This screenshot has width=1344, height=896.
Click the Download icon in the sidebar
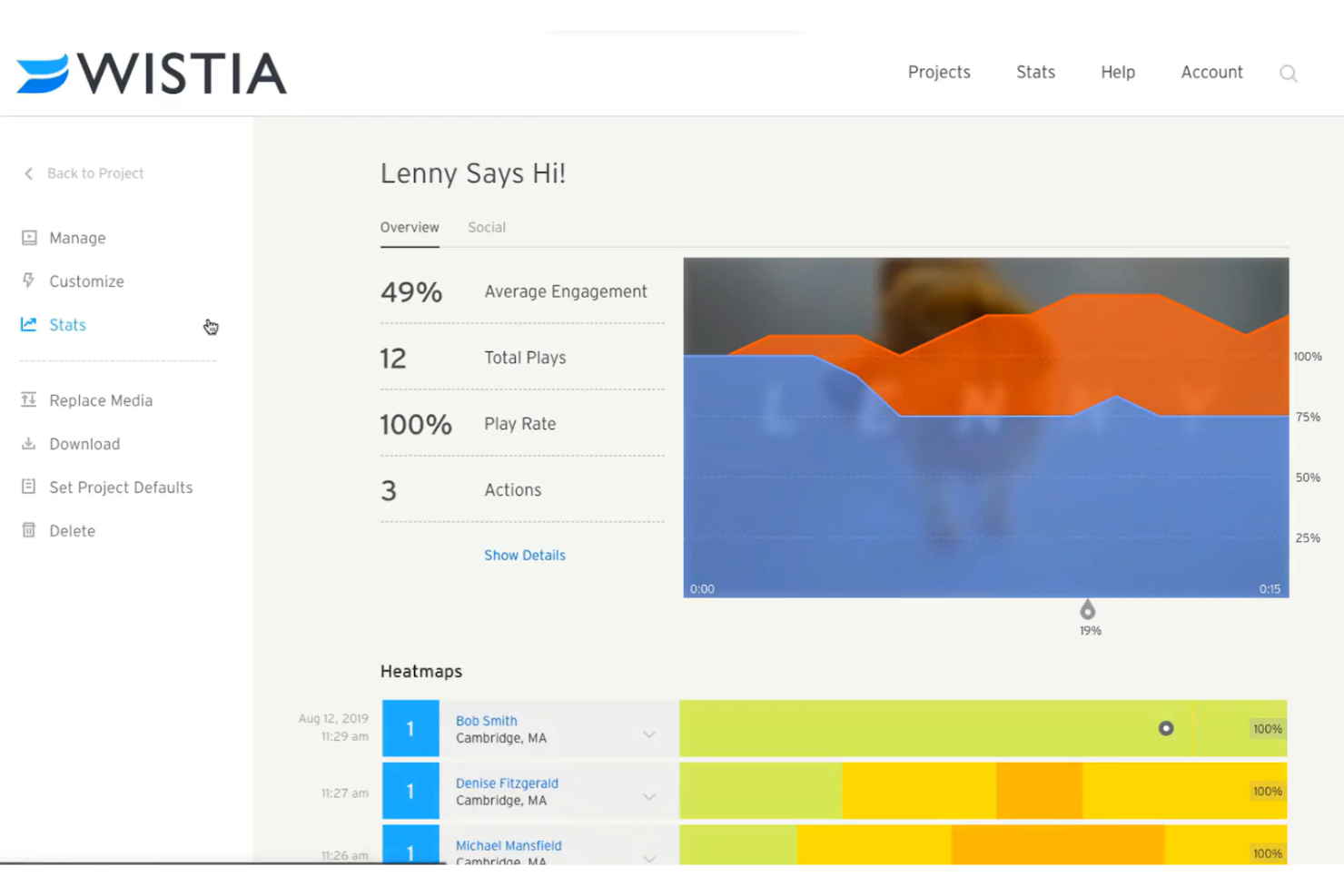pos(28,443)
